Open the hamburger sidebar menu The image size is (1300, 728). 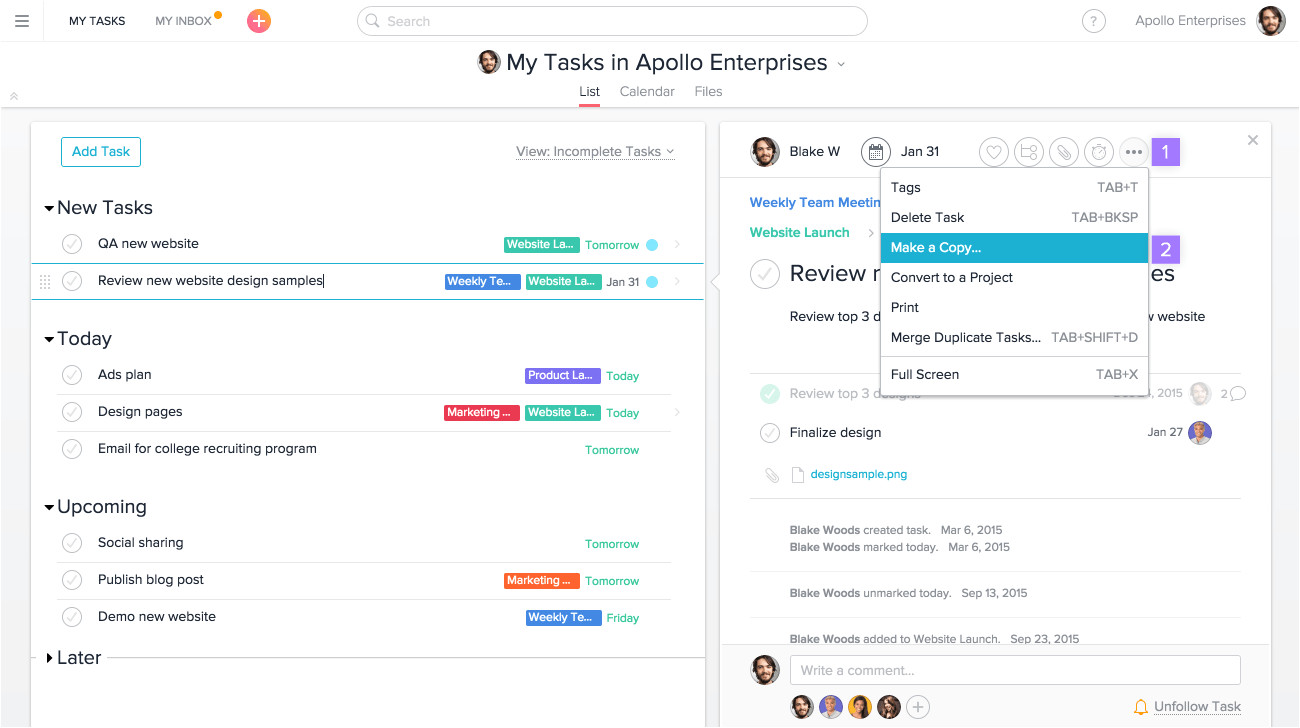pos(22,21)
